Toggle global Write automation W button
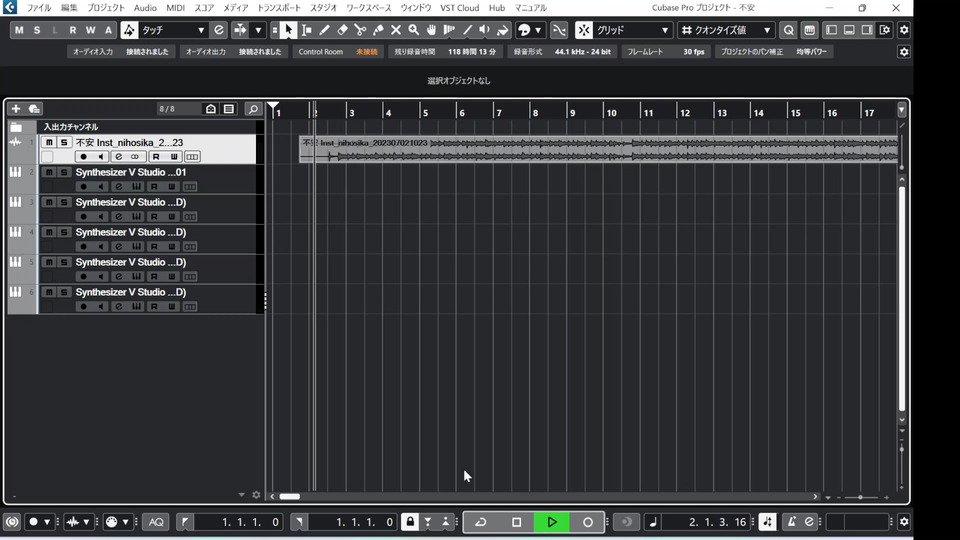The height and width of the screenshot is (540, 960). (91, 30)
